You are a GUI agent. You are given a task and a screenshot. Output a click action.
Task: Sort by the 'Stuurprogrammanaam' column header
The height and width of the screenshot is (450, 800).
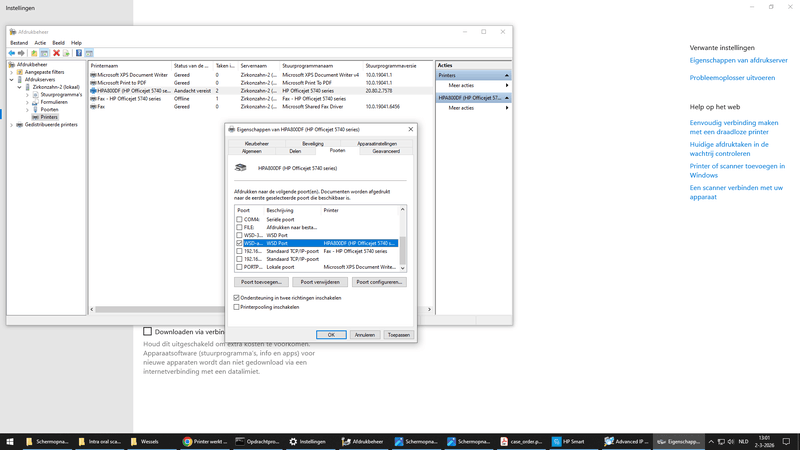pyautogui.click(x=322, y=66)
